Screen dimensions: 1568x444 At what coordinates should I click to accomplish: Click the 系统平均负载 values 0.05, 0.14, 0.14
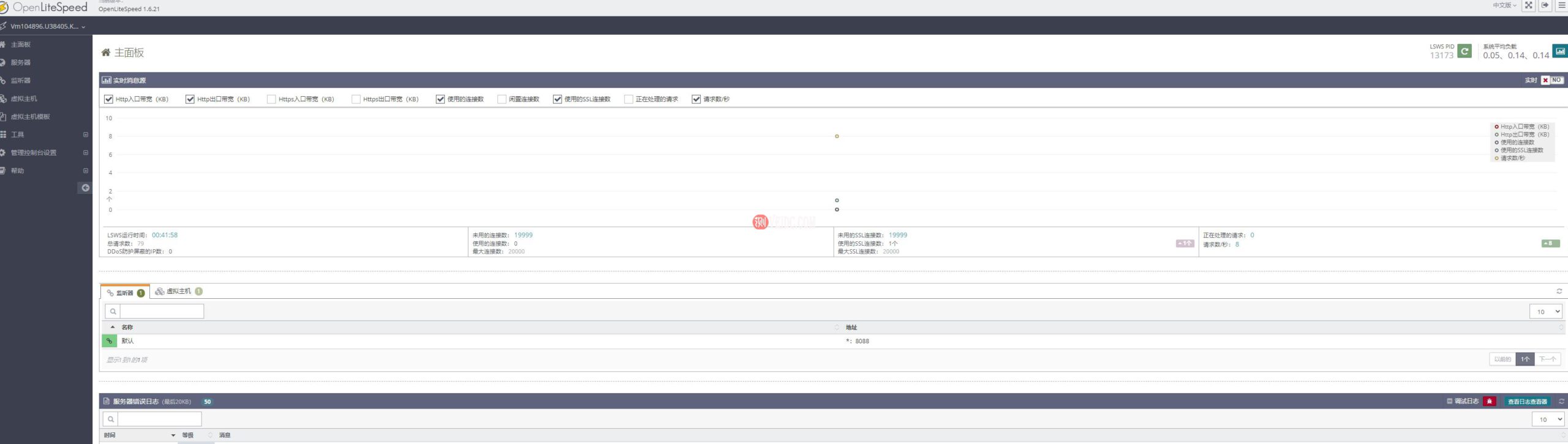point(1516,55)
